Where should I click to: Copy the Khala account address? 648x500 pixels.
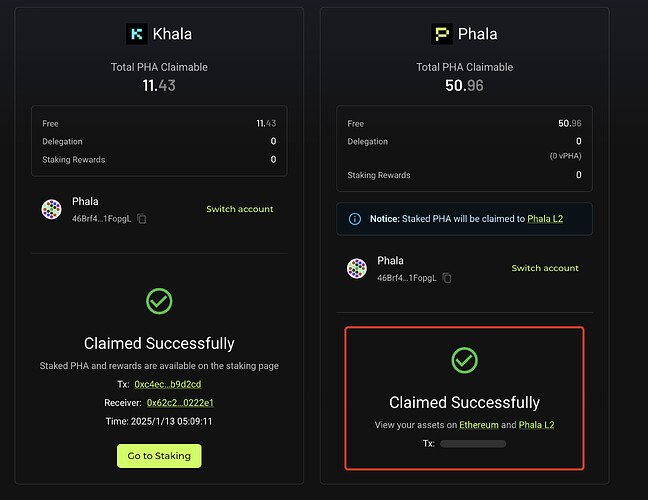142,218
